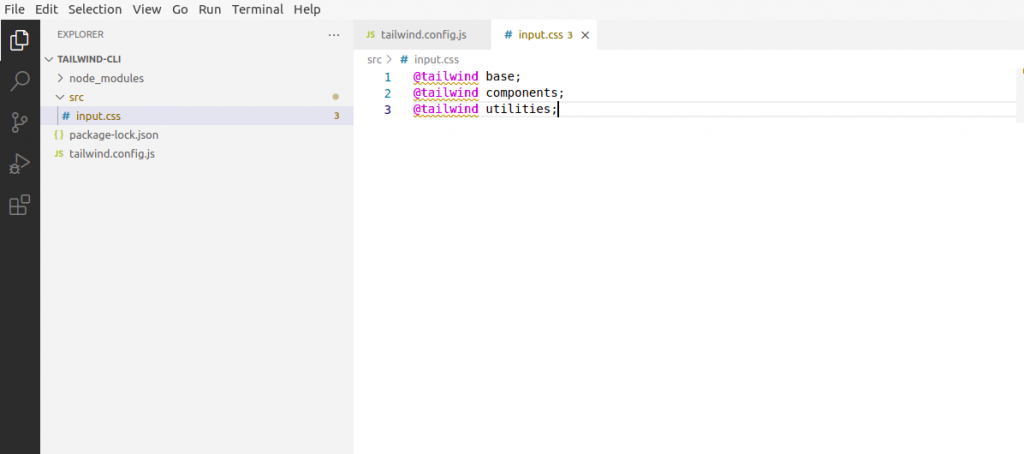Open the Terminal menu
1024x454 pixels.
click(x=257, y=9)
